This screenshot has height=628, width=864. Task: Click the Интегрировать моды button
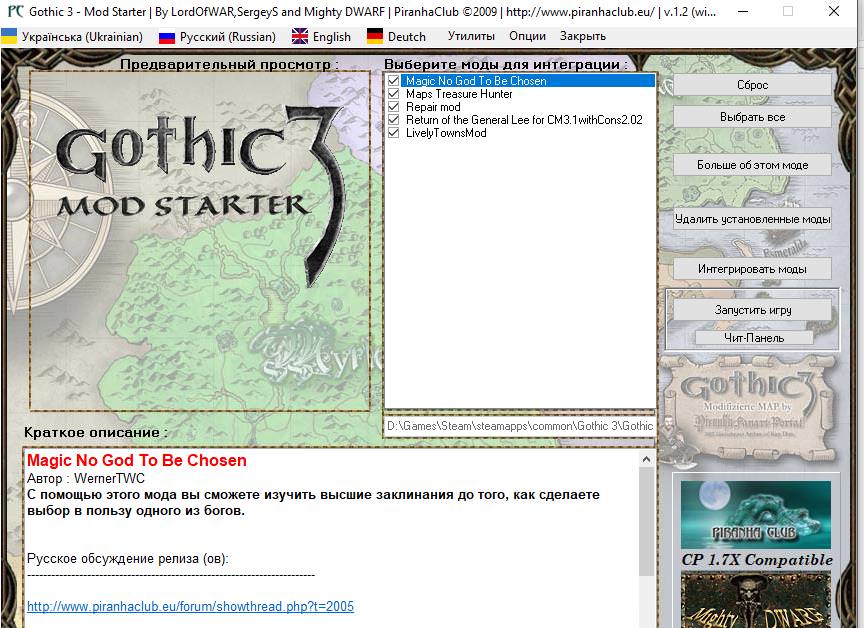pos(752,269)
